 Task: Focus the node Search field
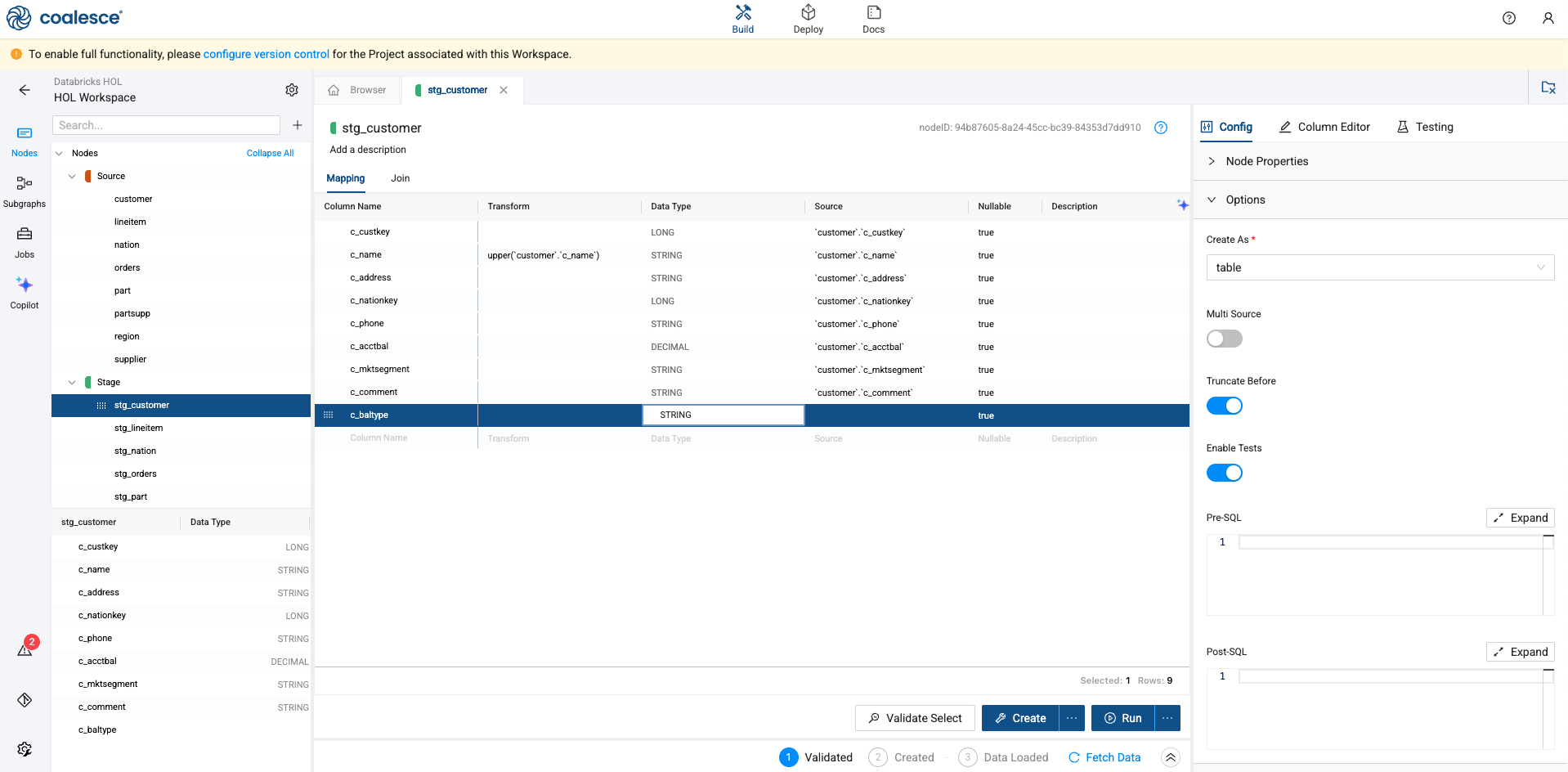coord(166,125)
